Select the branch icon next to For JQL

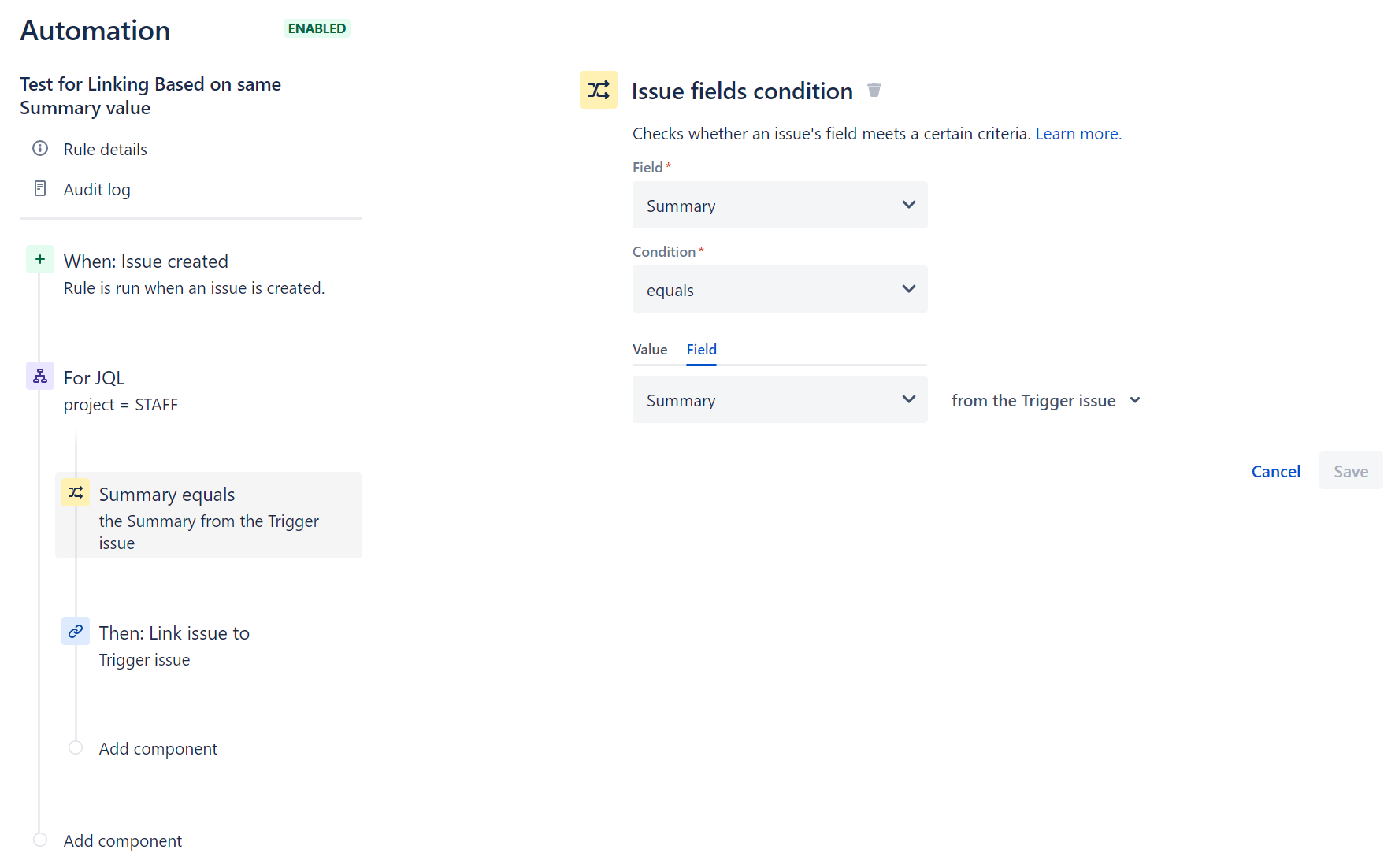[x=40, y=376]
